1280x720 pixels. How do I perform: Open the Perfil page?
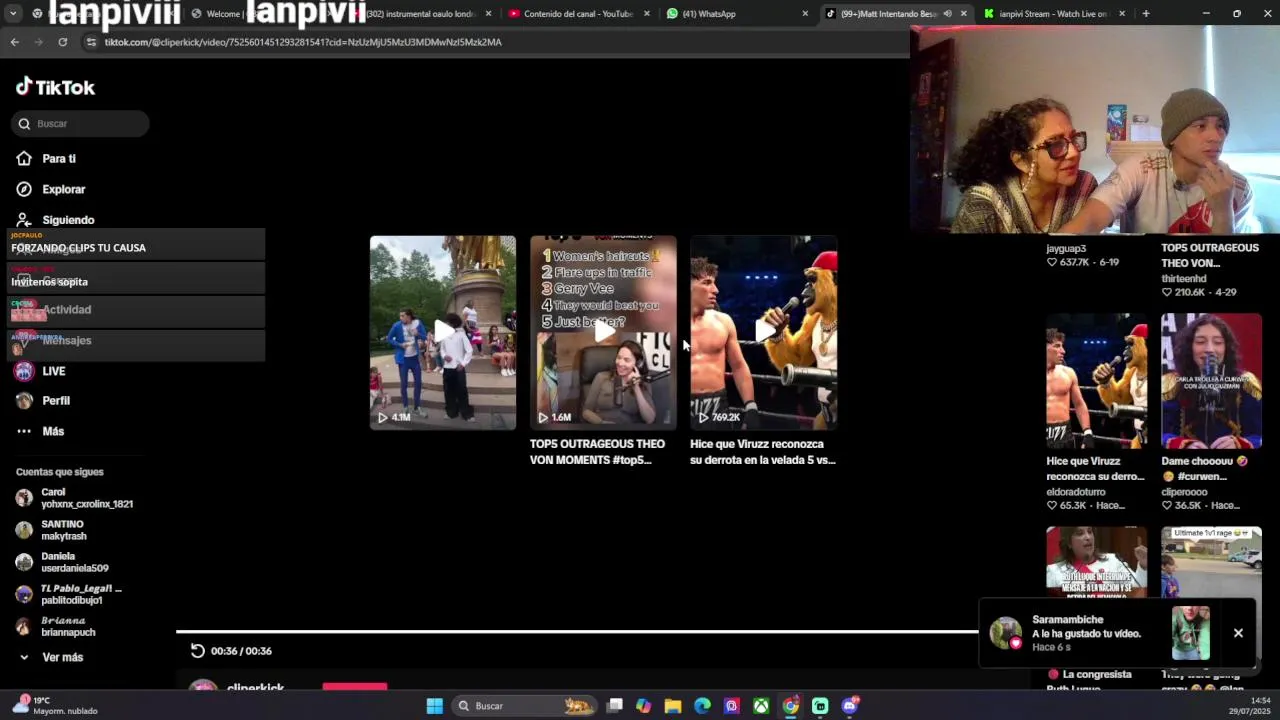tap(56, 401)
